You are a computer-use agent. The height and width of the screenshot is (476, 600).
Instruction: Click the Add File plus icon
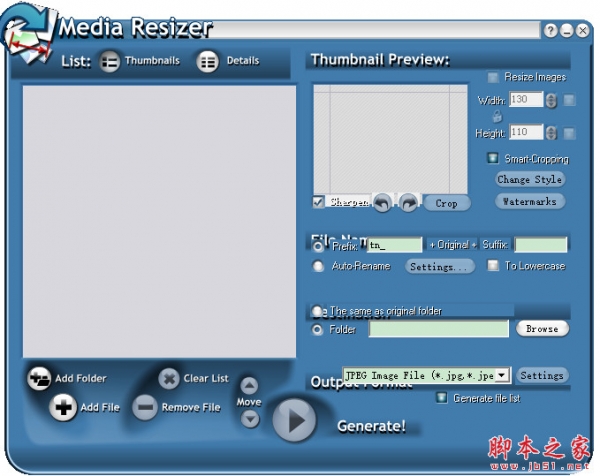63,407
